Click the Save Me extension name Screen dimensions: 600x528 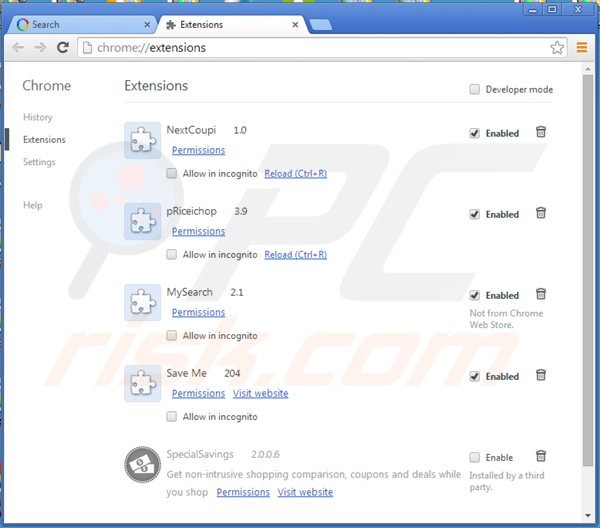[x=187, y=373]
